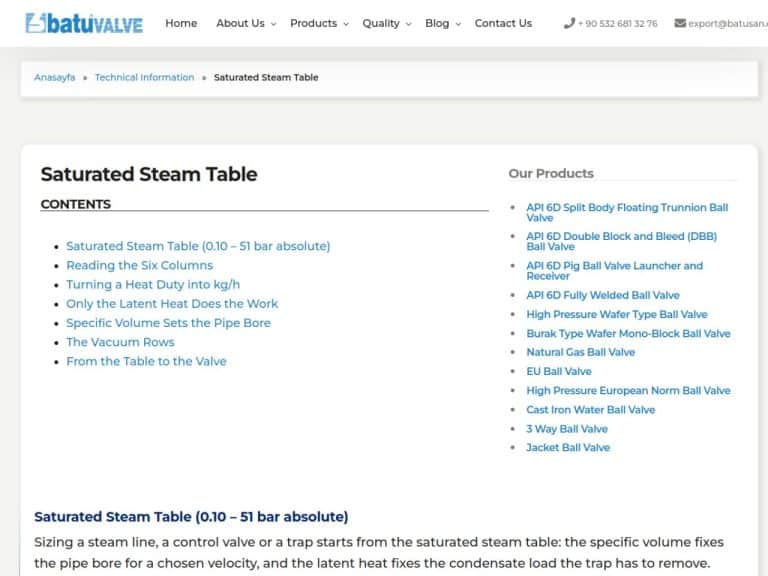Screen dimensions: 768x576
Task: Open High Pressure Wafer Type Ball Valve
Action: [x=617, y=314]
